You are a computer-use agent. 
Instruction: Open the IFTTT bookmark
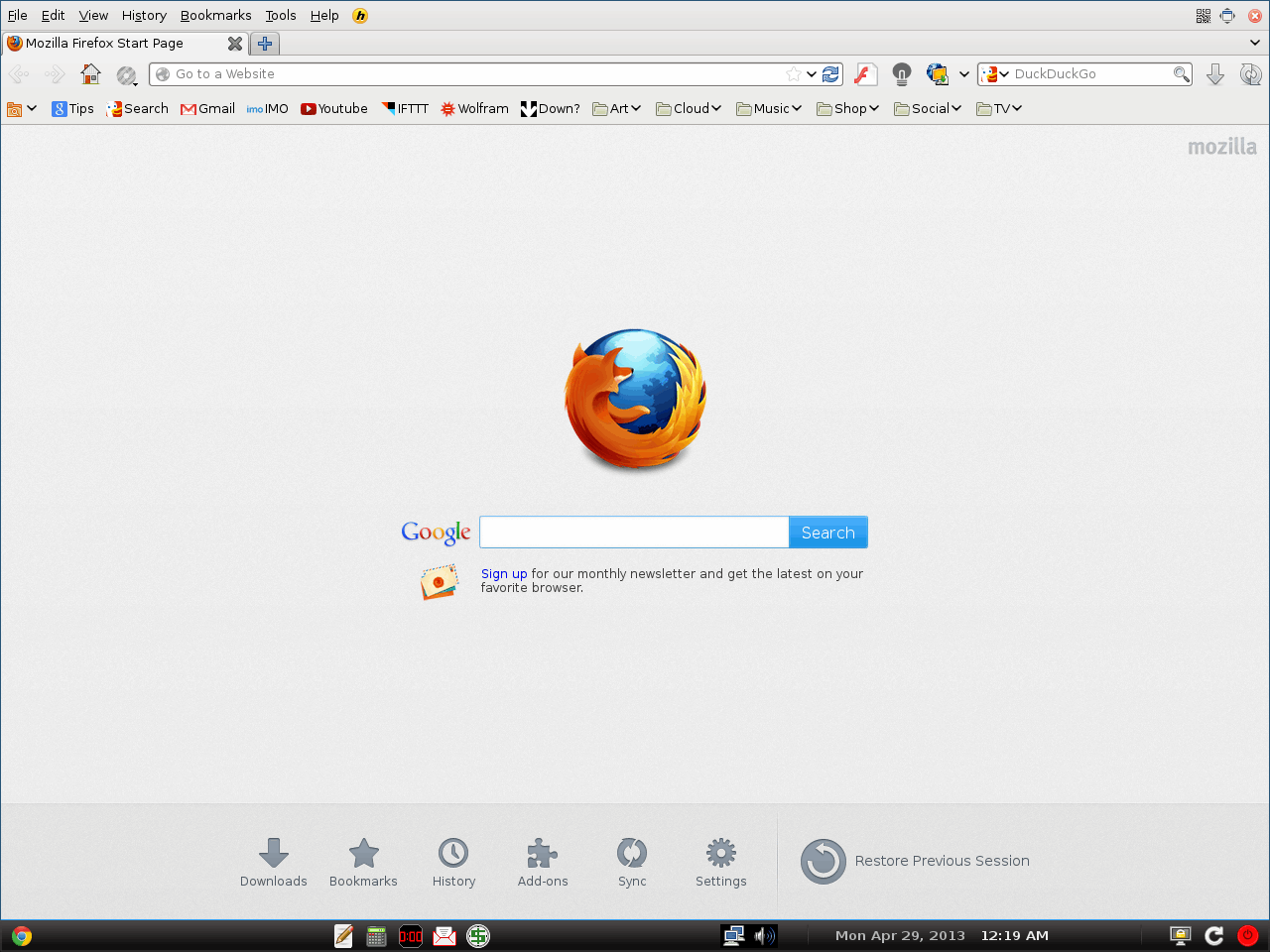point(404,109)
